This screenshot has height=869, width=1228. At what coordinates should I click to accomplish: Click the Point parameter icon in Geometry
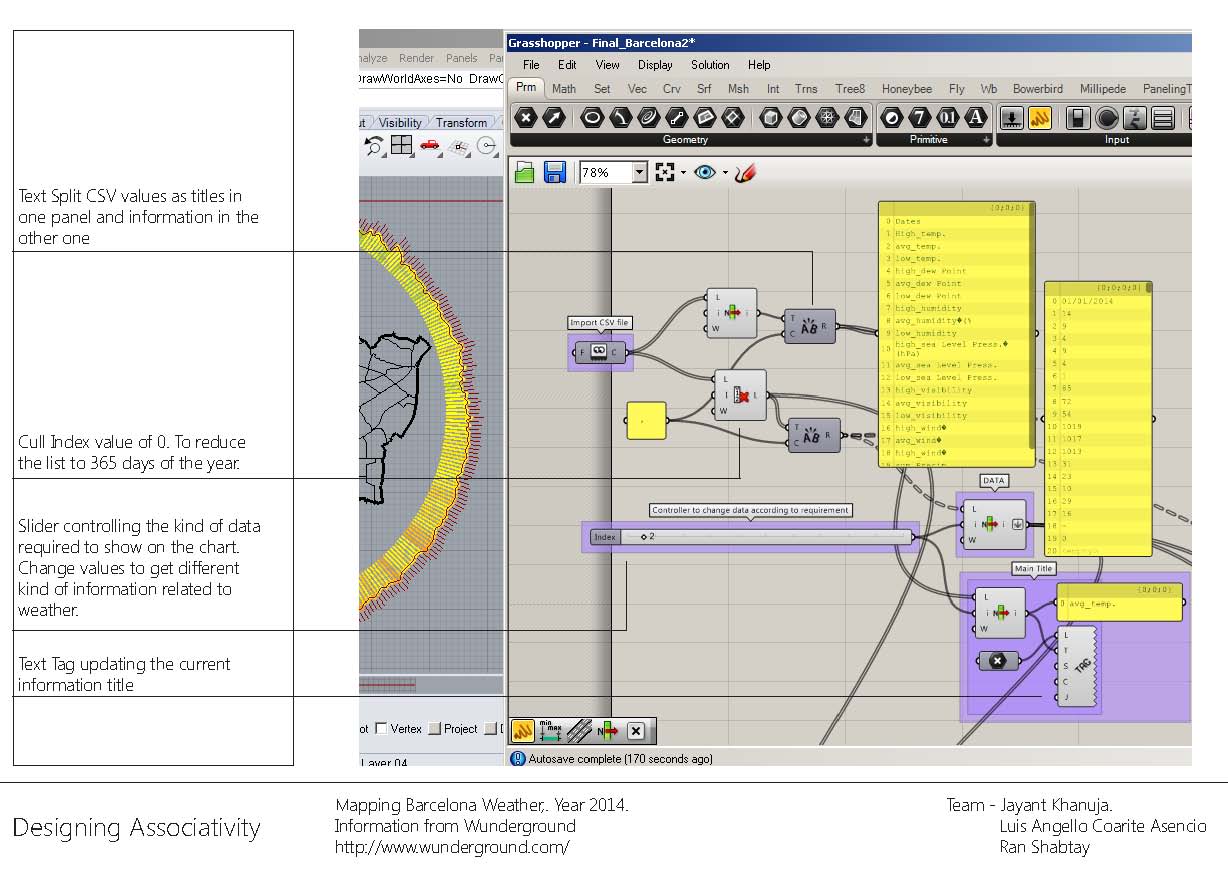526,118
